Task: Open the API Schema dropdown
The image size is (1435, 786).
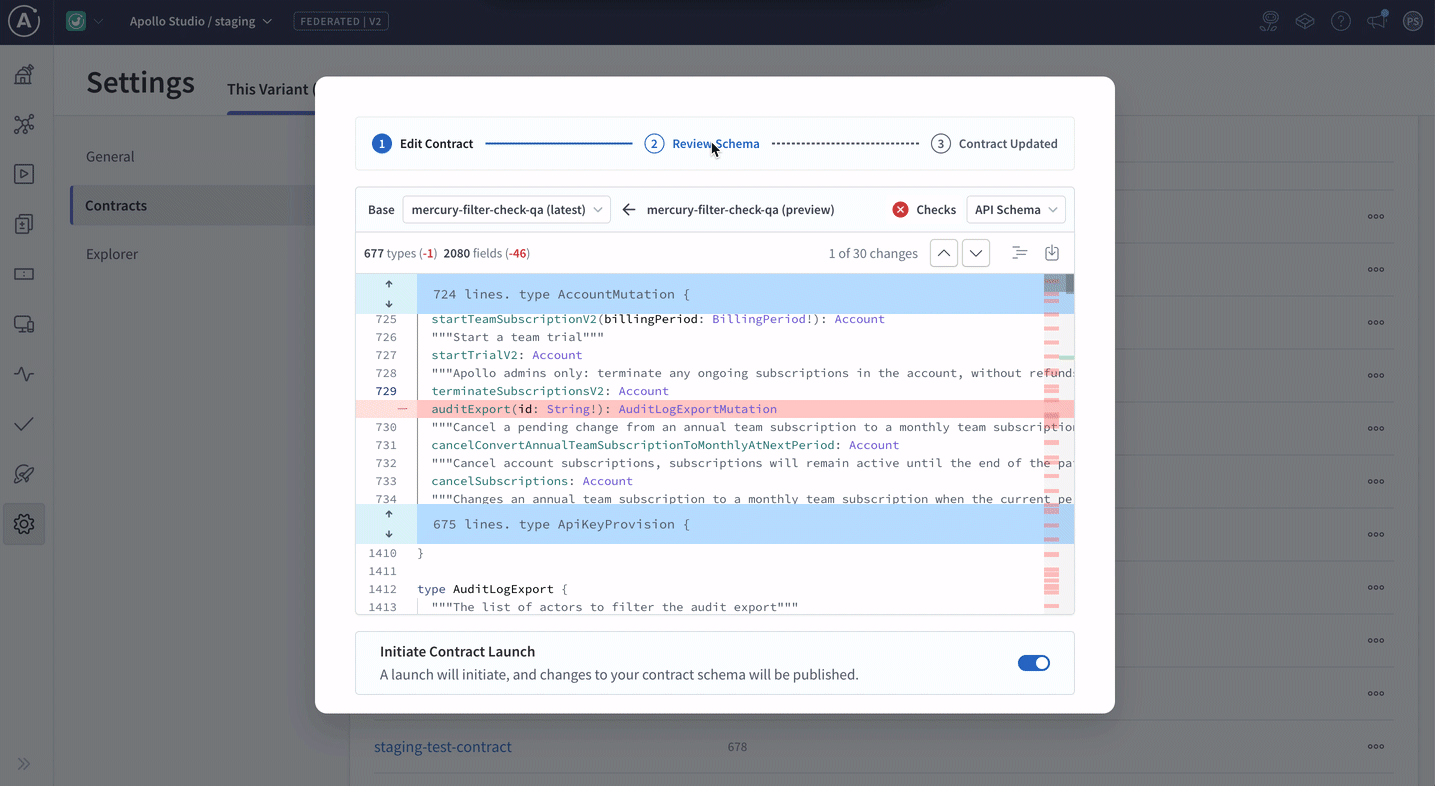Action: coord(1016,210)
